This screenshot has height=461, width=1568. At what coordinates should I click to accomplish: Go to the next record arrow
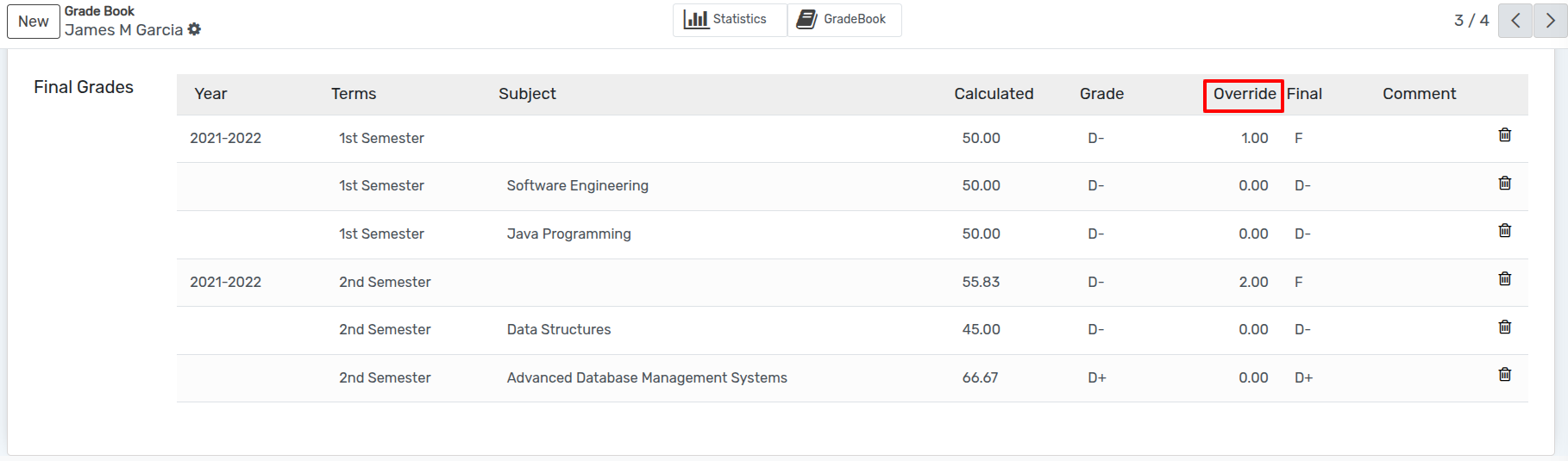pos(1550,21)
